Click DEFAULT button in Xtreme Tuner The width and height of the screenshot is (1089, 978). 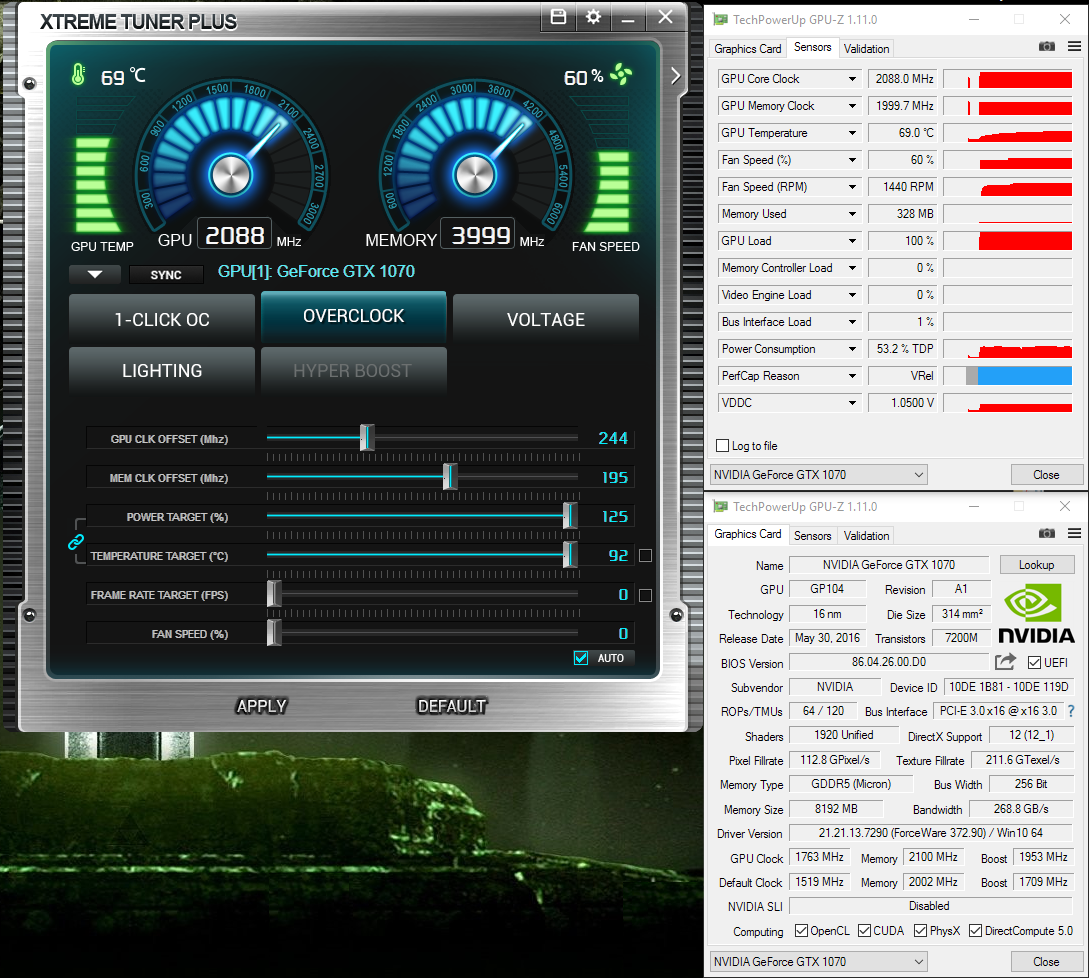click(x=451, y=706)
